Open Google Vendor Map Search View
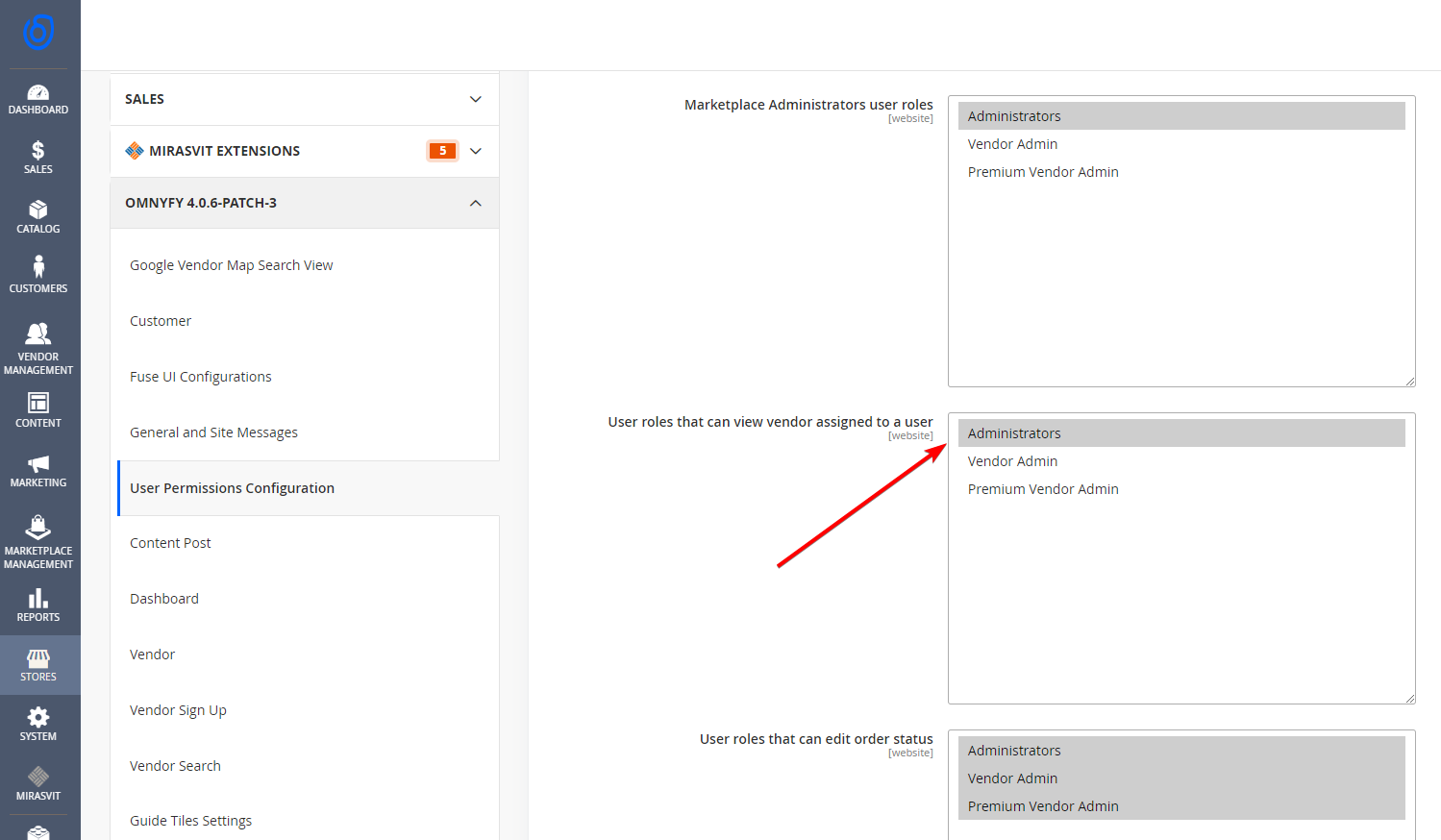Viewport: 1441px width, 840px height. tap(231, 265)
